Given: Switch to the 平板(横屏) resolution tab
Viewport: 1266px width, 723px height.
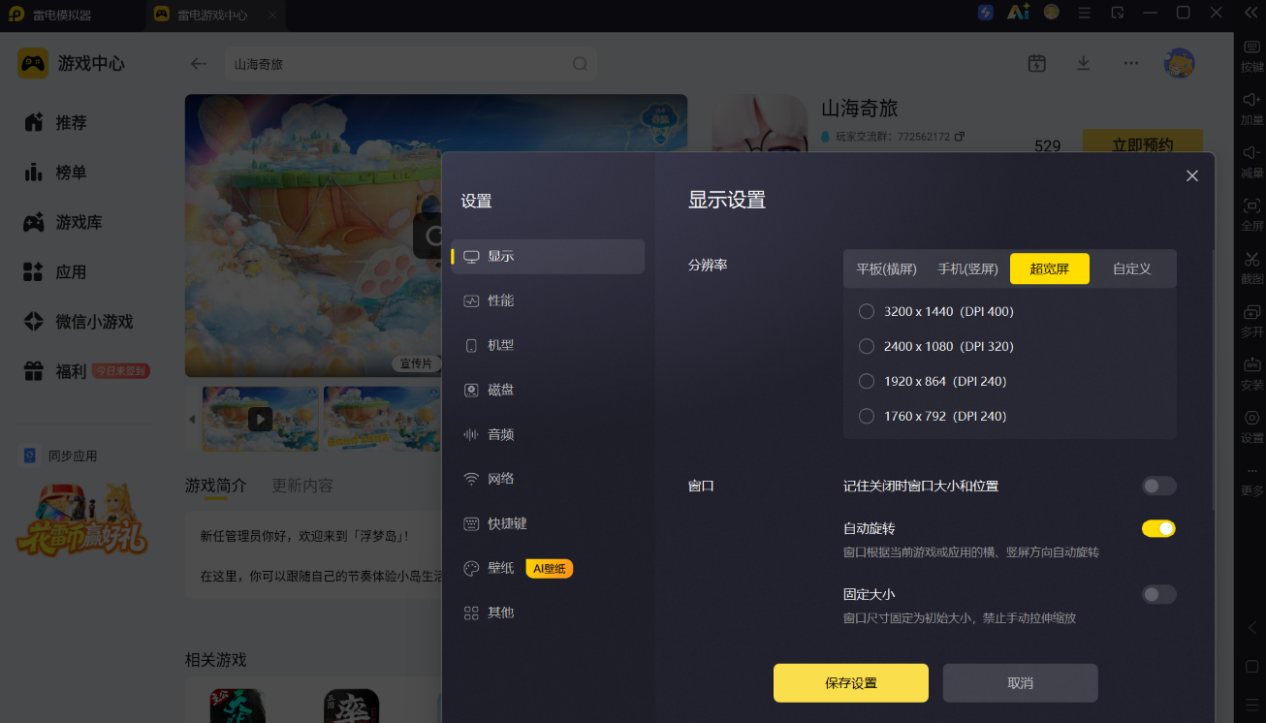Looking at the screenshot, I should [x=886, y=269].
